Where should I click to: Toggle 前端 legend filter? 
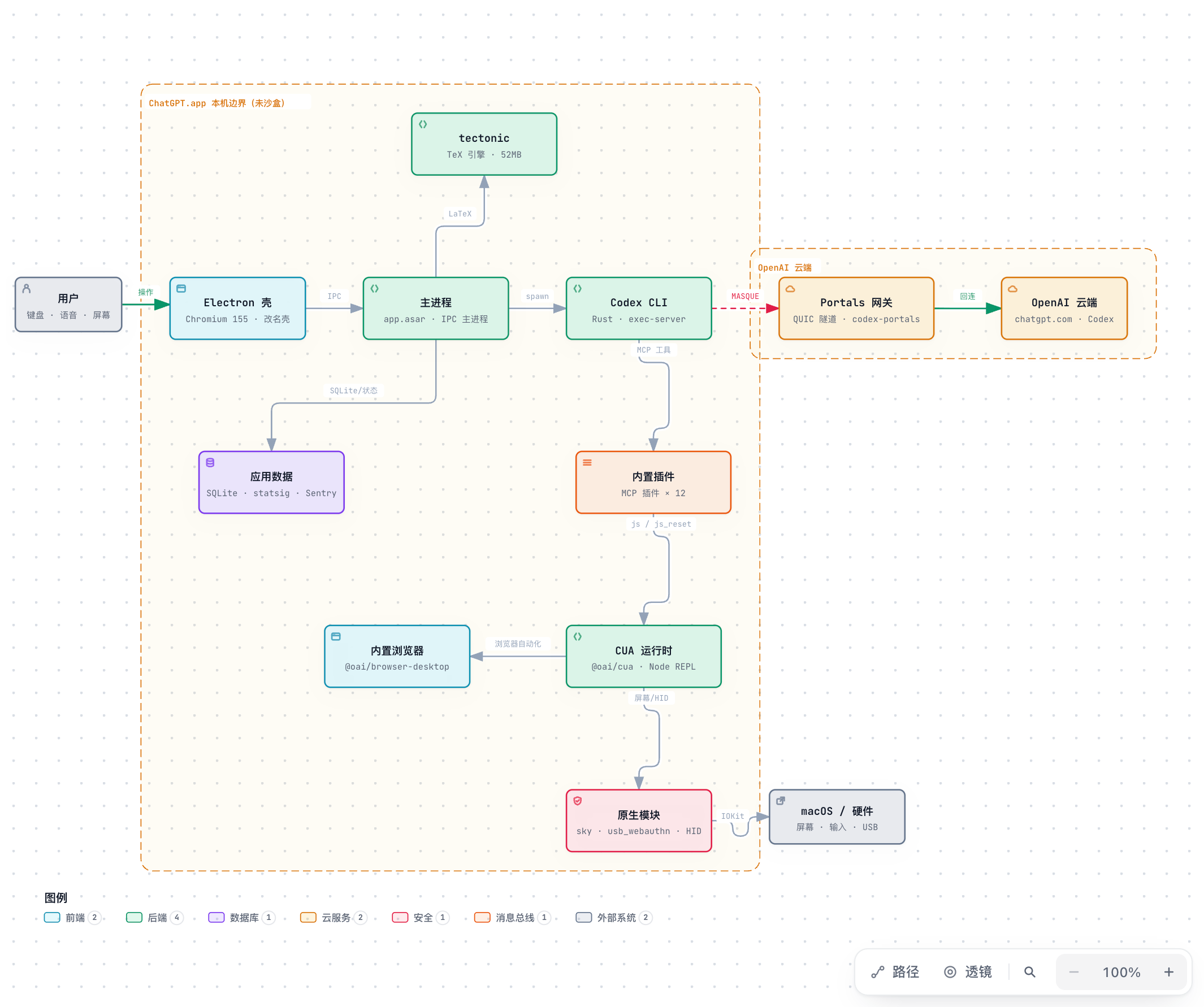(x=72, y=918)
